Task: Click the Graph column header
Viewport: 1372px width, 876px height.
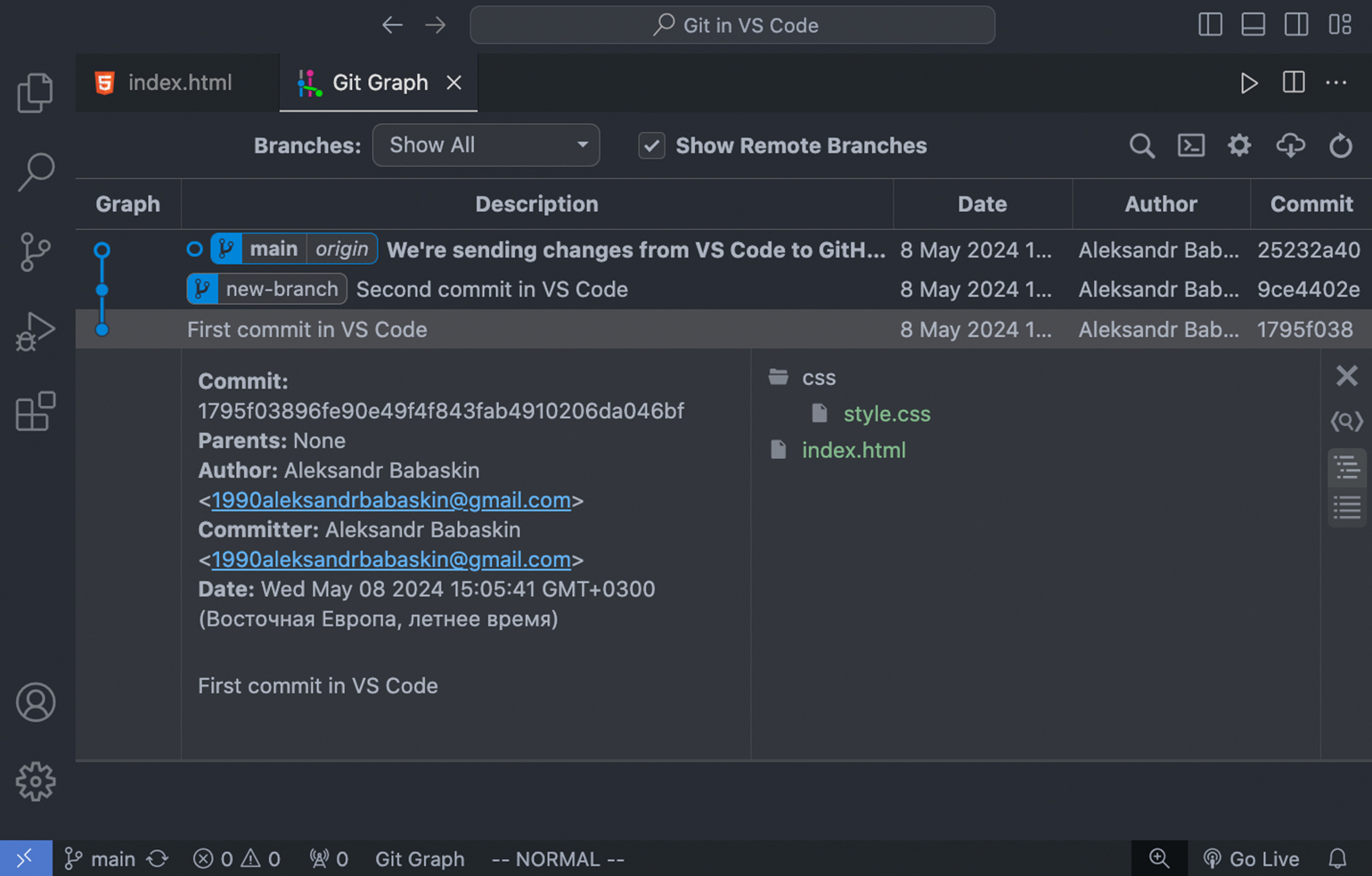Action: (128, 204)
